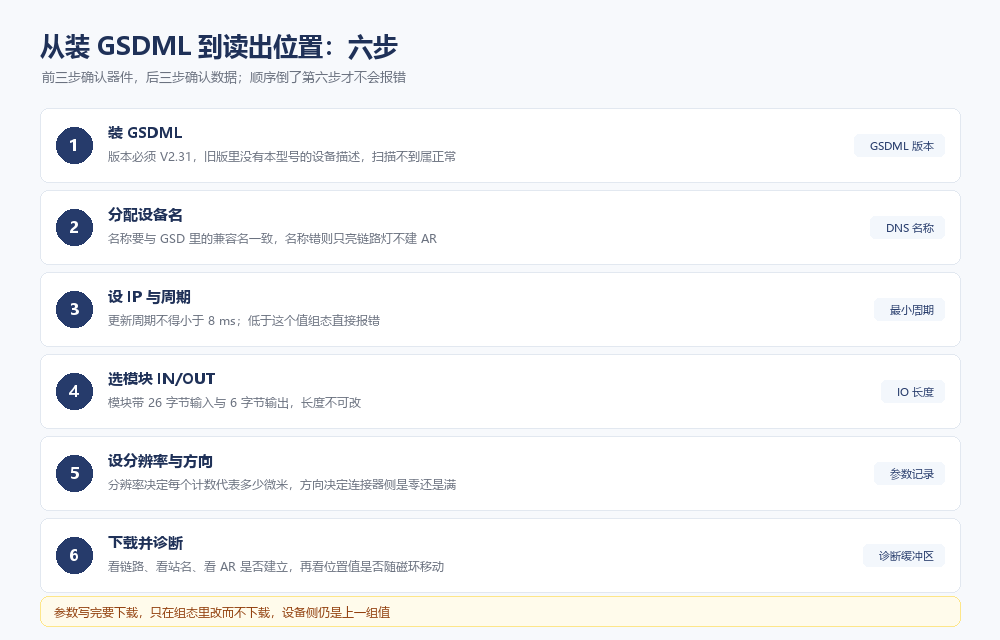
Task: Click the 设分辨率与方向 step title
Action: coord(160,461)
